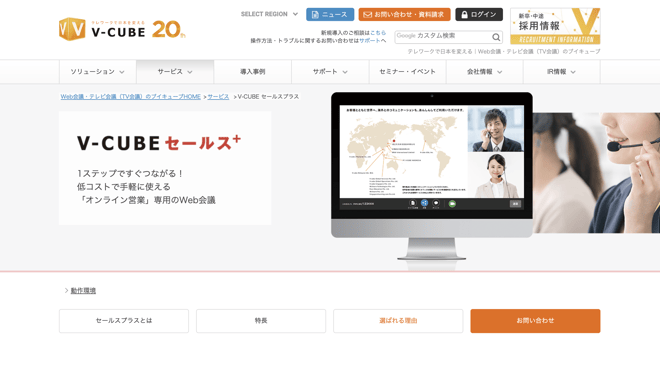Screen dimensions: 660x377
Task: Click the 20th anniversary emblem
Action: 168,29
